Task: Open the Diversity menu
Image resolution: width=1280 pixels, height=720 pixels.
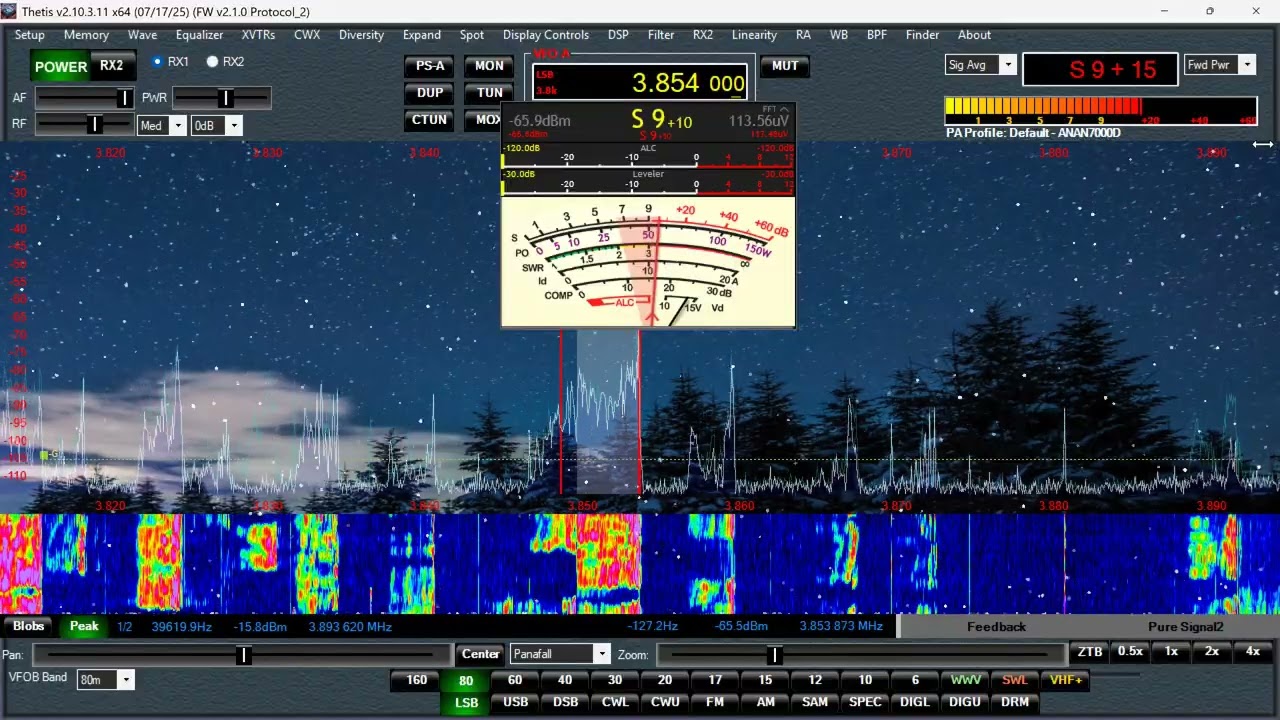Action: (x=361, y=35)
